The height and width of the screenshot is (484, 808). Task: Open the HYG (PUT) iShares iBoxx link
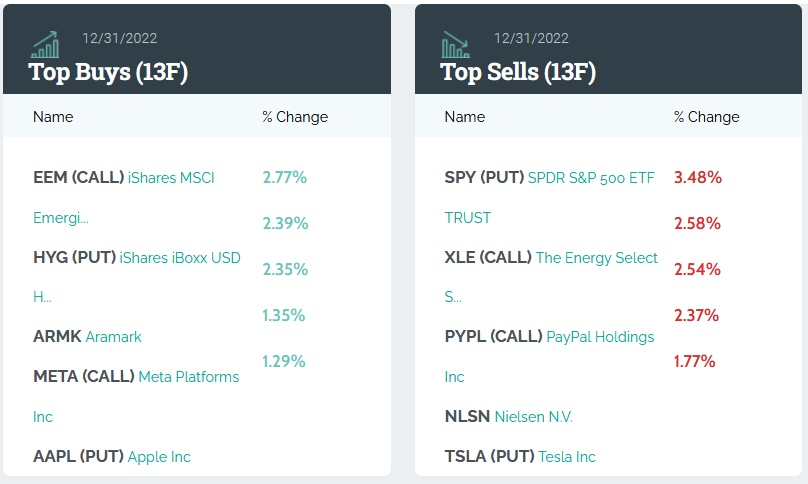point(137,258)
